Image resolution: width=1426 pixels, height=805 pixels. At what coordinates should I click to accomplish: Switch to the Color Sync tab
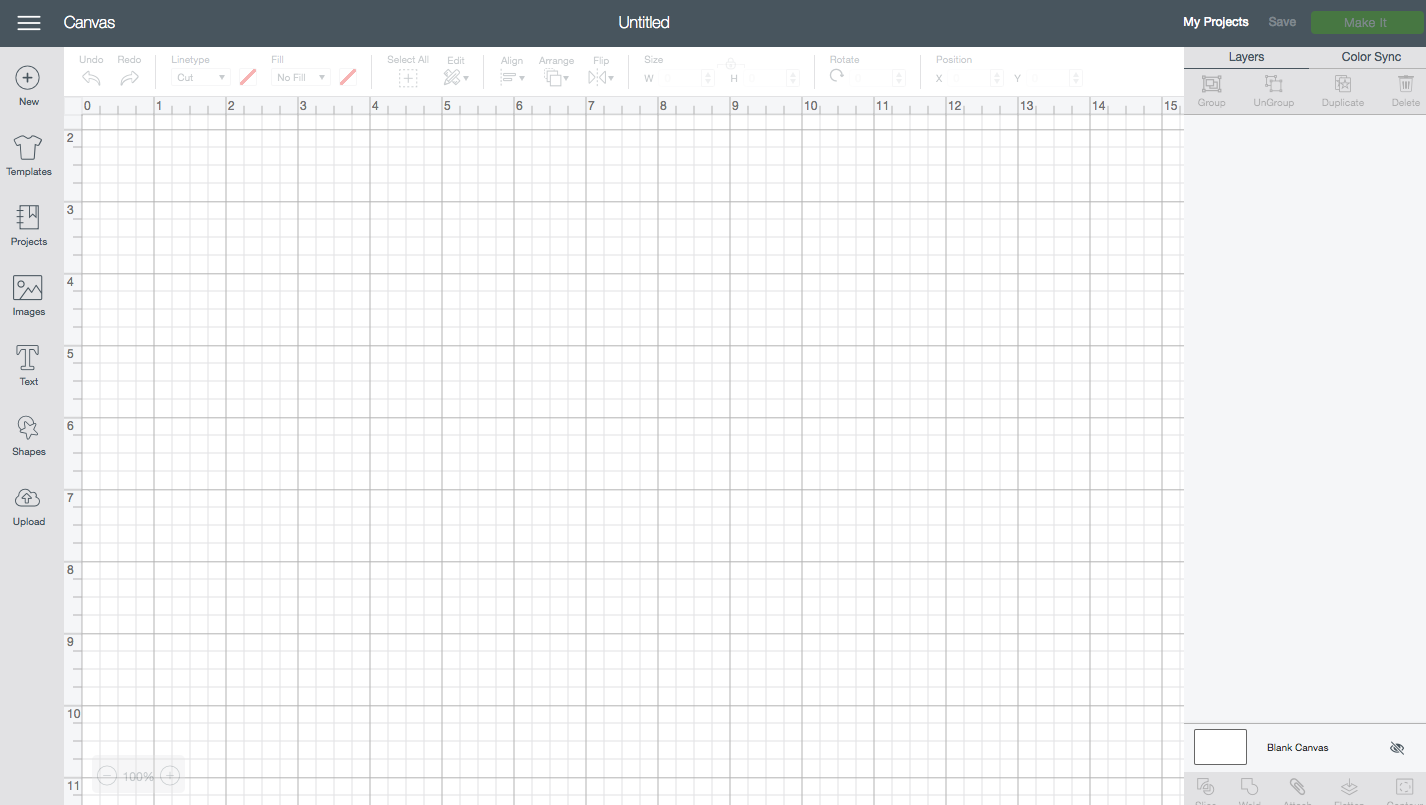[1371, 57]
